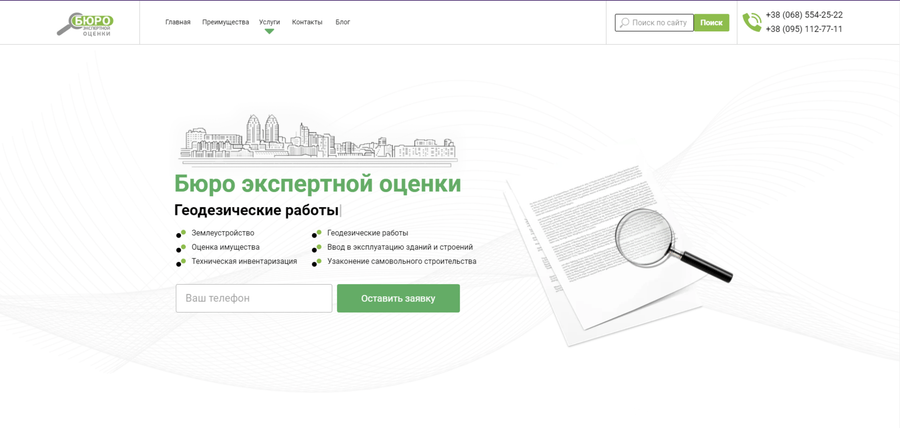The image size is (900, 428).
Task: Click the bold Геодезические работы subtitle
Action: [257, 211]
